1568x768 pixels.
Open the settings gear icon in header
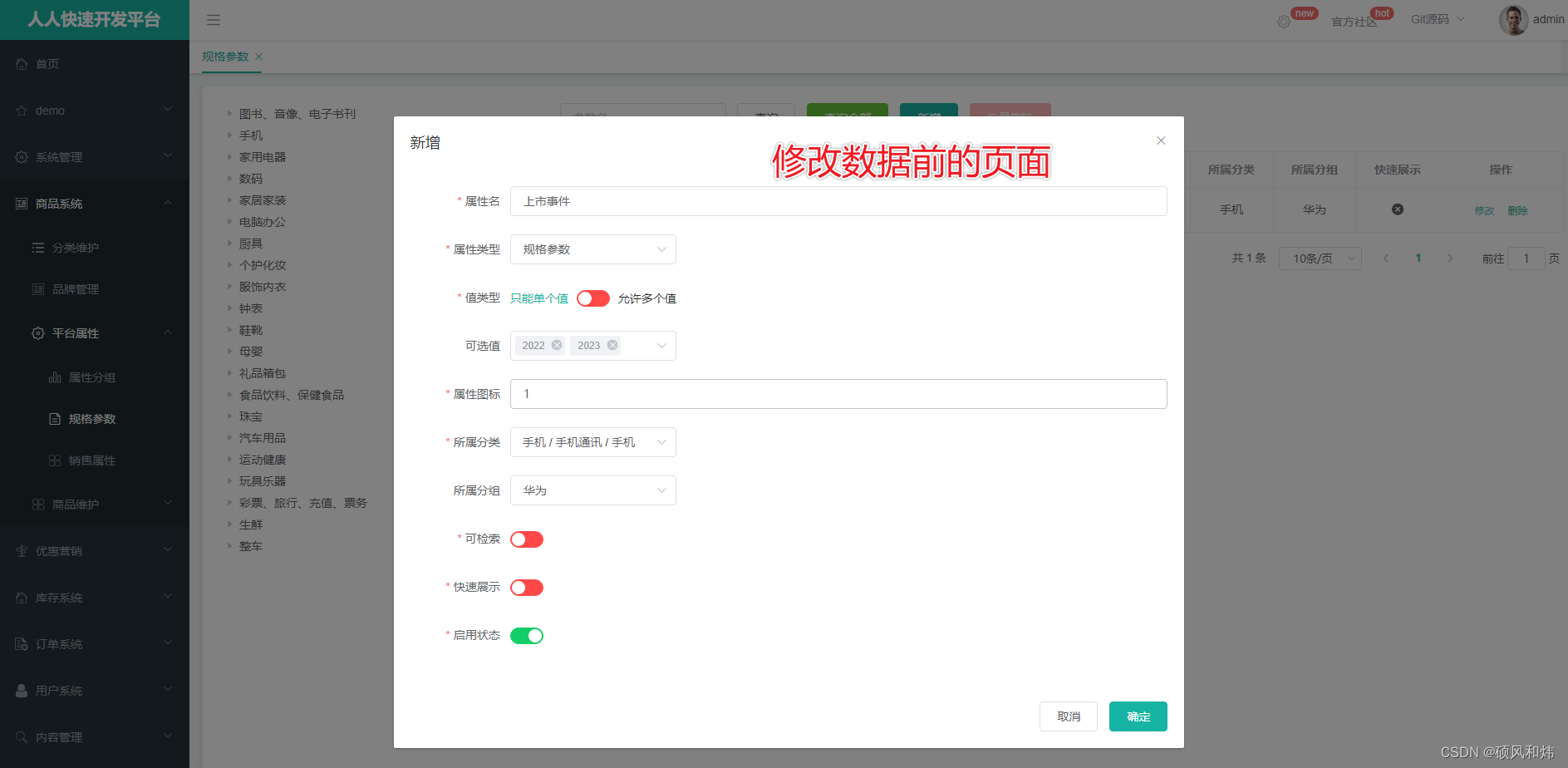[x=1284, y=22]
